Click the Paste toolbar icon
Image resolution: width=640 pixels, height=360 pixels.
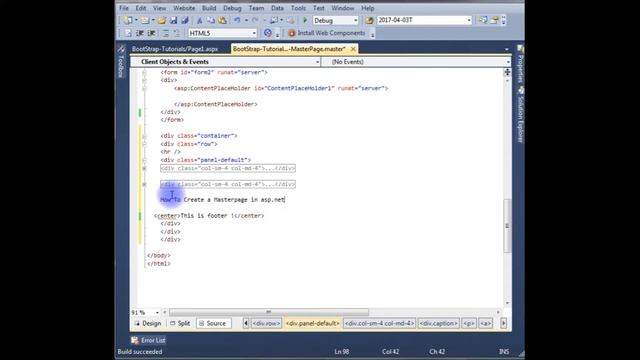point(222,20)
